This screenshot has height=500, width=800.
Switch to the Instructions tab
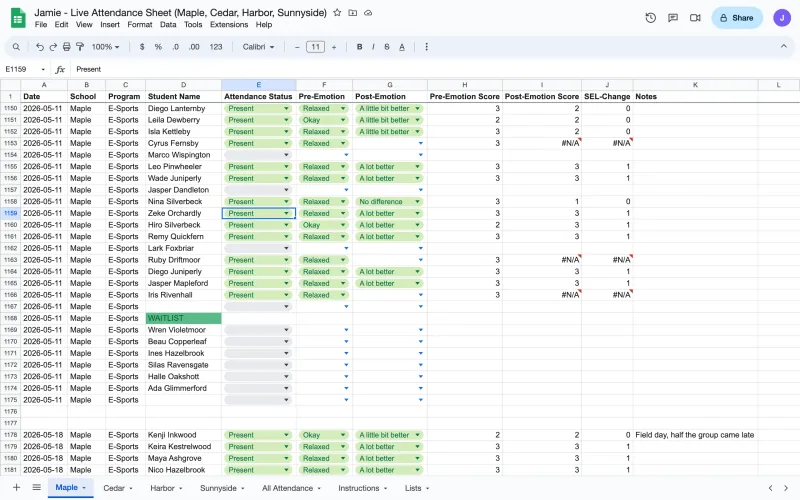click(x=359, y=488)
